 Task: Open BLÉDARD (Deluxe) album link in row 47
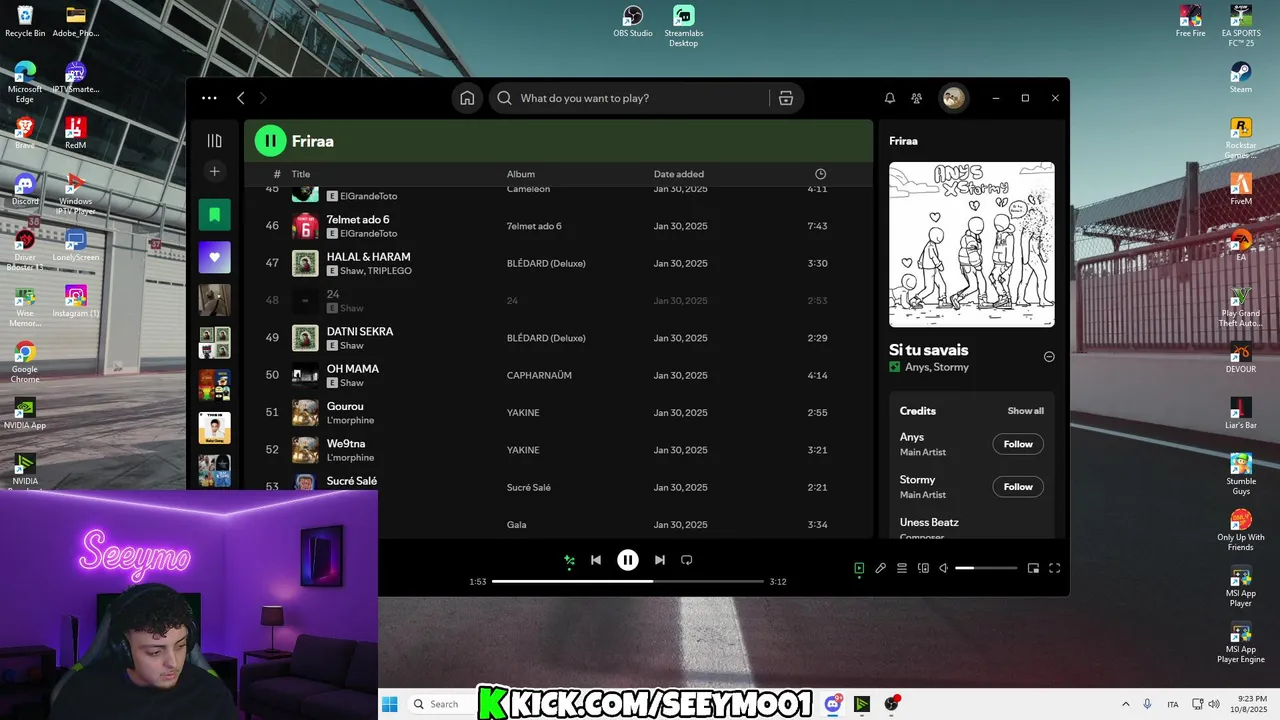coord(546,263)
